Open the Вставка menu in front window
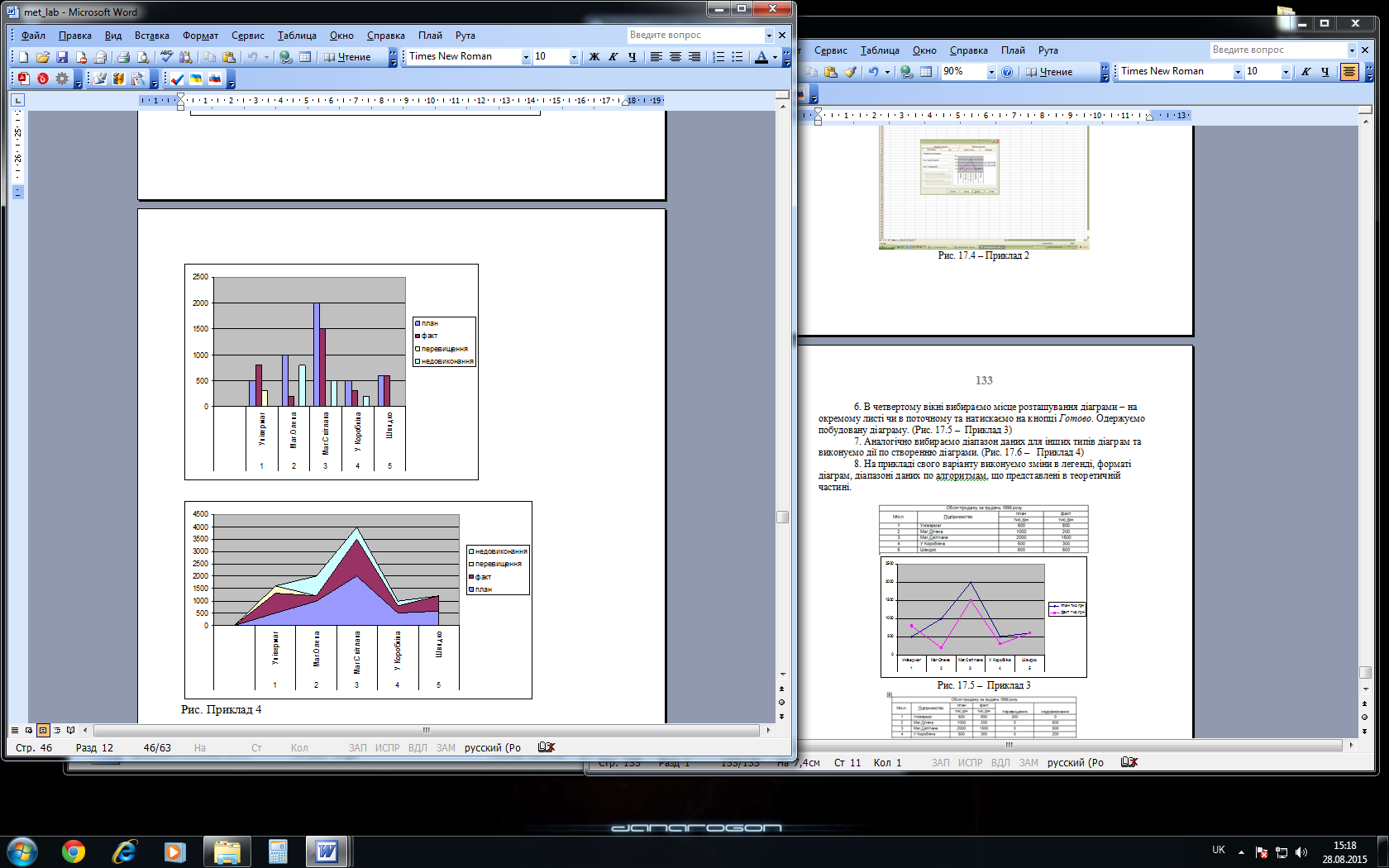The height and width of the screenshot is (868, 1389). (x=152, y=36)
